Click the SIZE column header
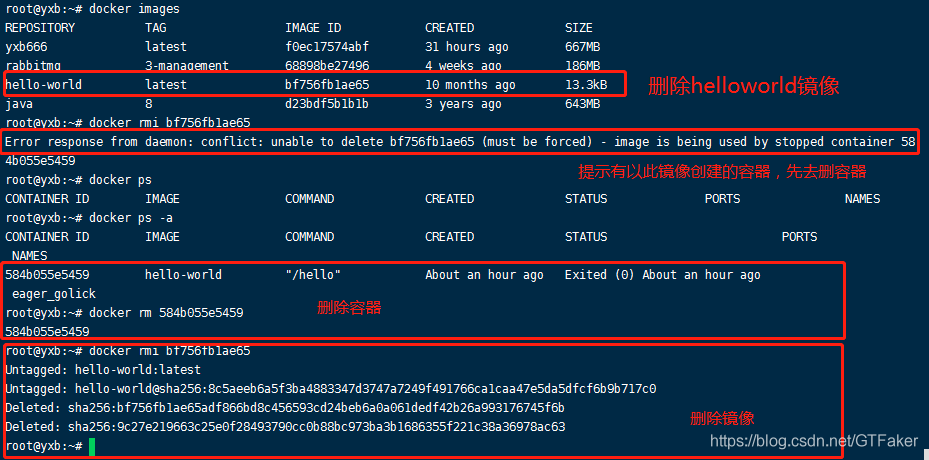The height and width of the screenshot is (460, 929). [x=579, y=28]
